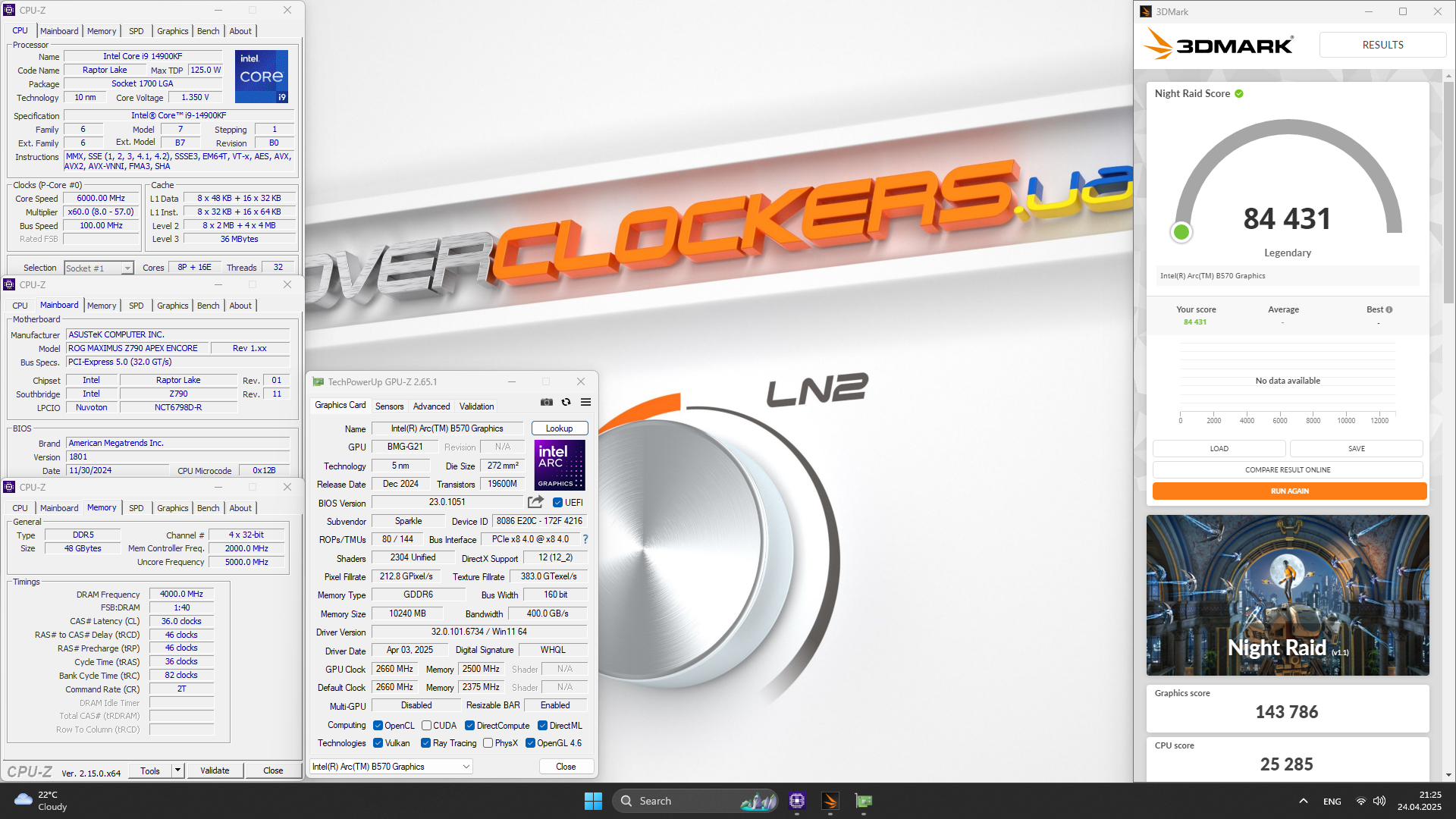The height and width of the screenshot is (819, 1456).
Task: Click the ENG language indicator
Action: pyautogui.click(x=1332, y=802)
